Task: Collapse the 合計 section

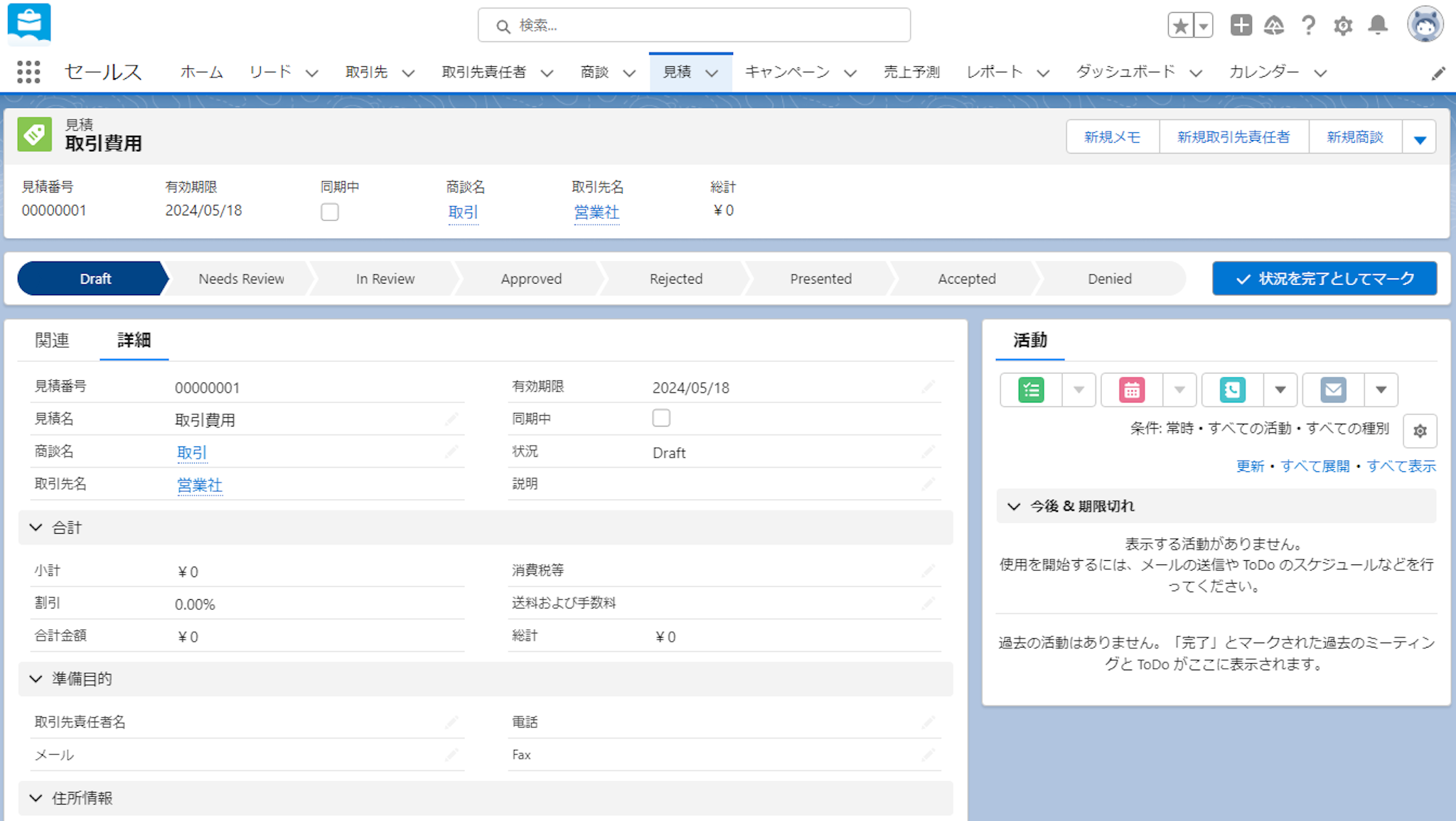Action: pyautogui.click(x=36, y=527)
